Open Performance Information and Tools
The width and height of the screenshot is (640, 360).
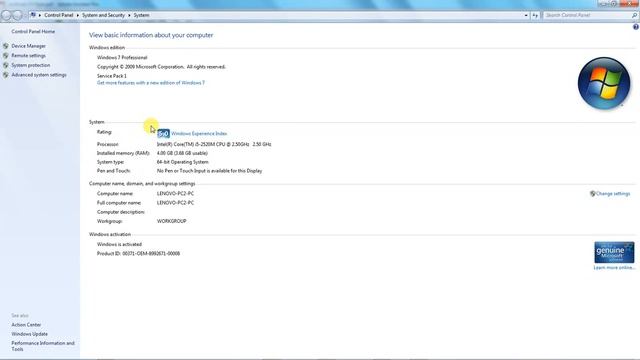pyautogui.click(x=43, y=346)
